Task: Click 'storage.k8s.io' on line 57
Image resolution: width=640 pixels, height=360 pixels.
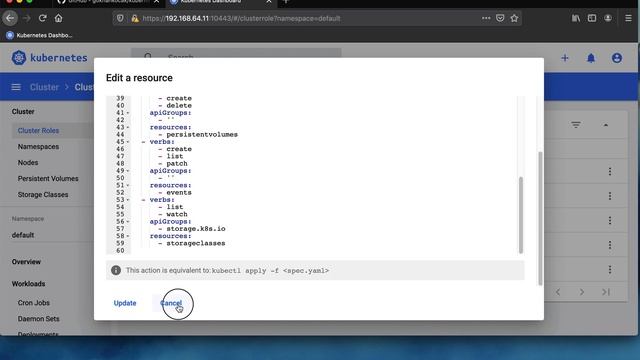Action: point(196,229)
